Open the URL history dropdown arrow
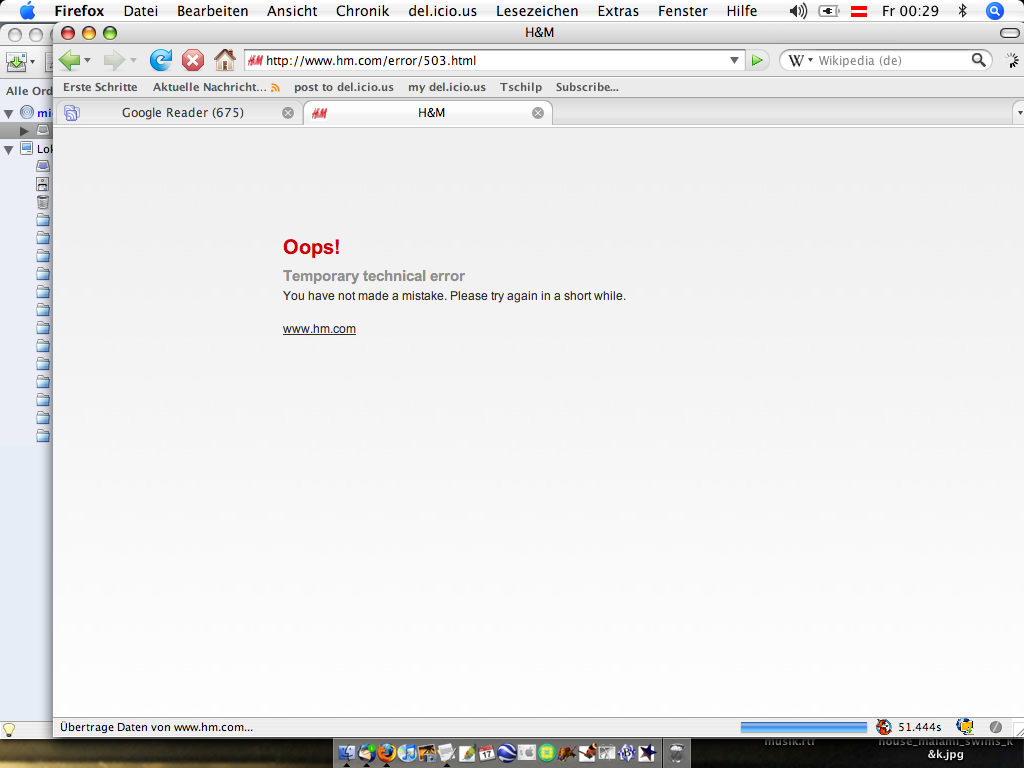Image resolution: width=1024 pixels, height=768 pixels. (x=735, y=61)
